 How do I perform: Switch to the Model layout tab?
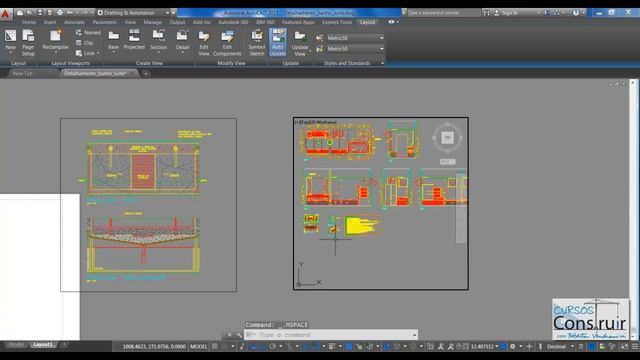[16, 345]
